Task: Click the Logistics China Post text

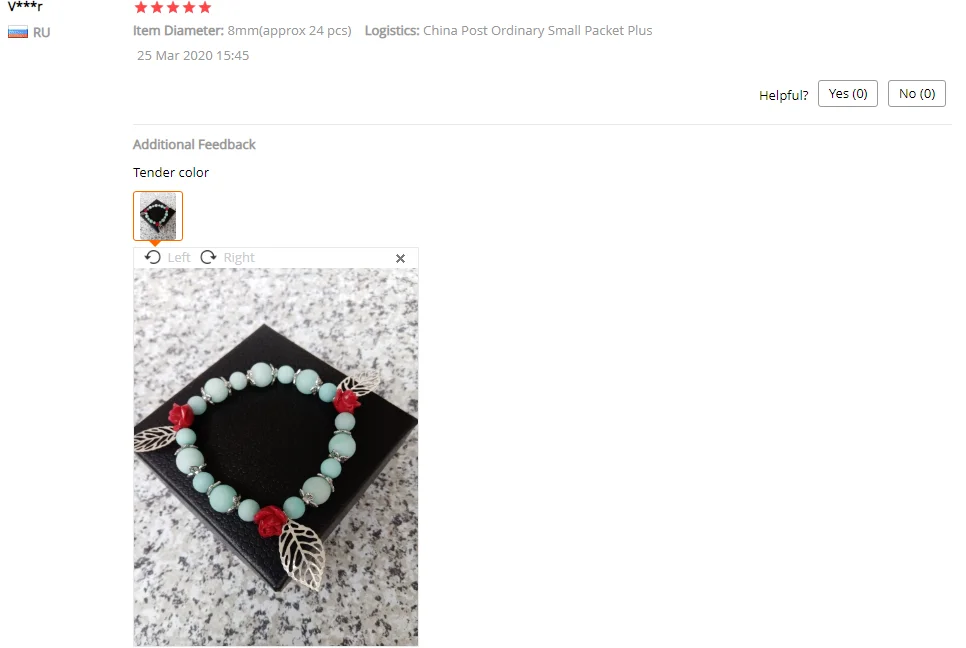Action: (x=508, y=31)
